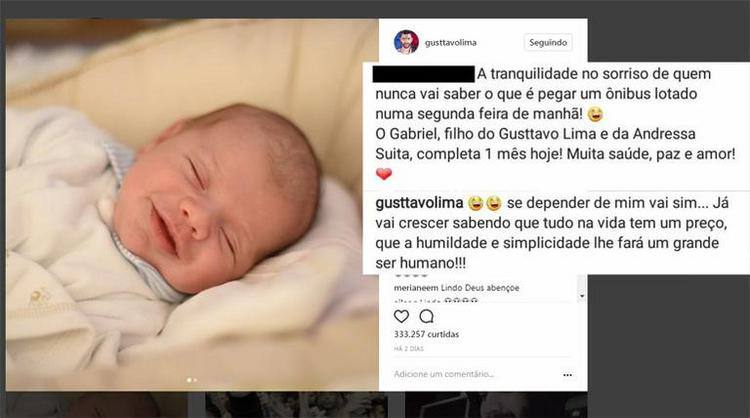Select the first carousel dot on photo

point(189,380)
